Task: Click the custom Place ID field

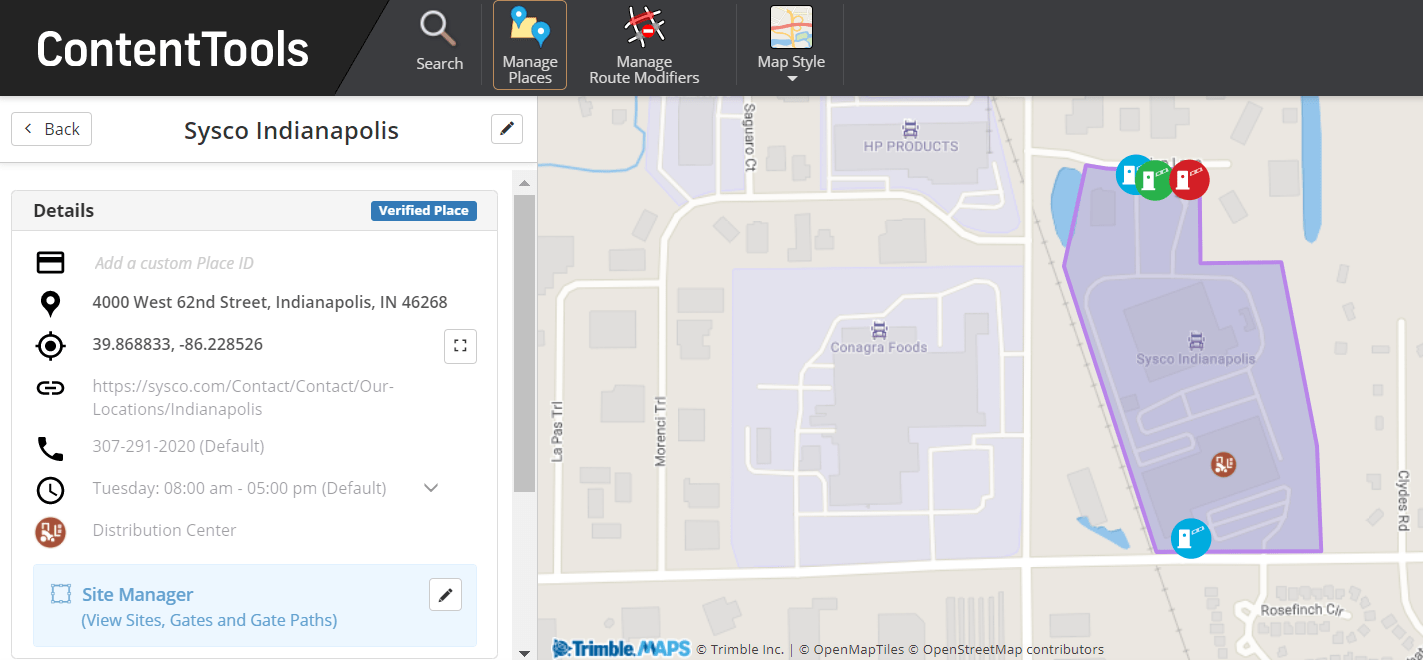Action: pos(174,263)
